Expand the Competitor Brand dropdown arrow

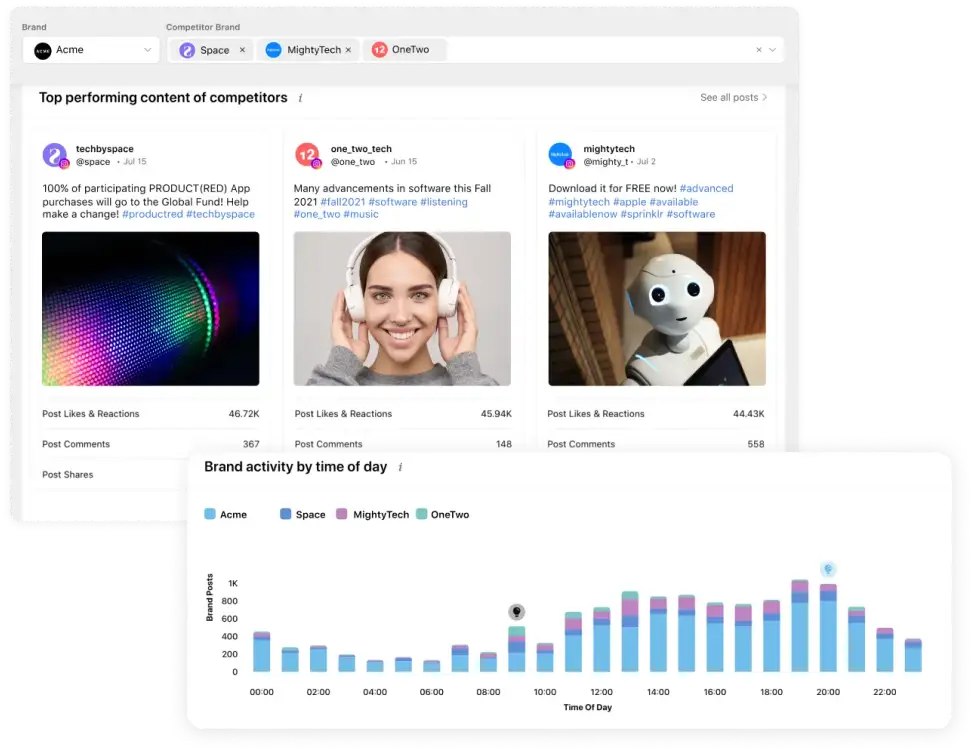(773, 50)
